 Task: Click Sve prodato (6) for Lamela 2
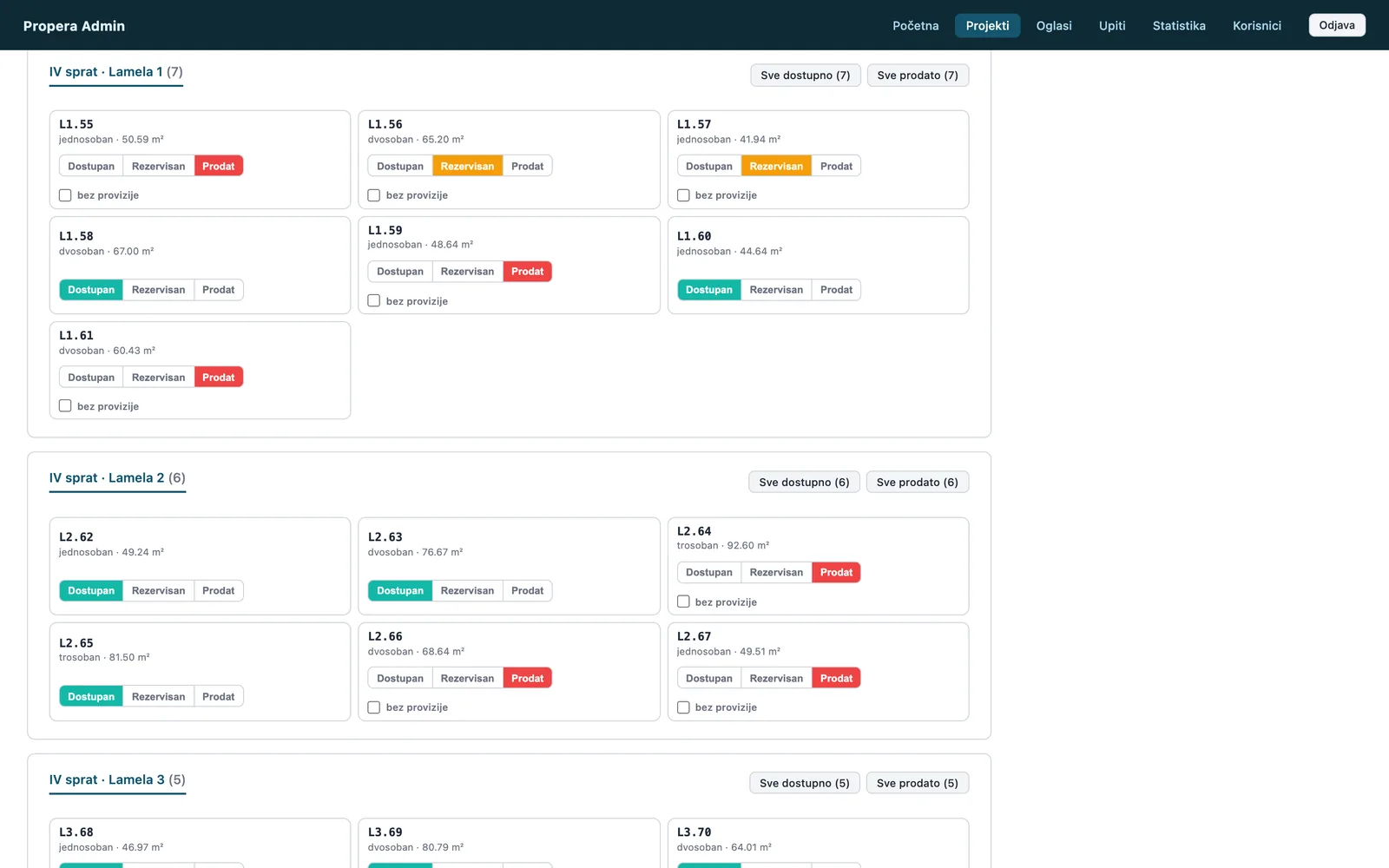(x=918, y=483)
